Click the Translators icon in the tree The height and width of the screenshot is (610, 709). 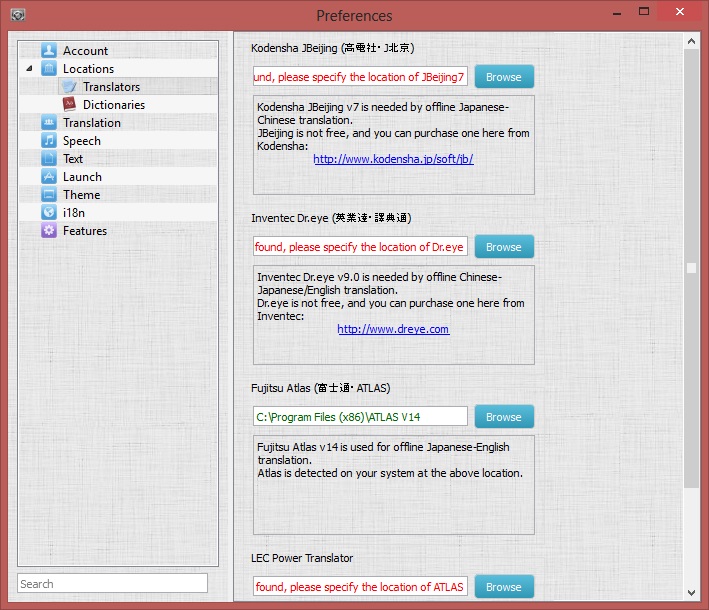tap(69, 86)
